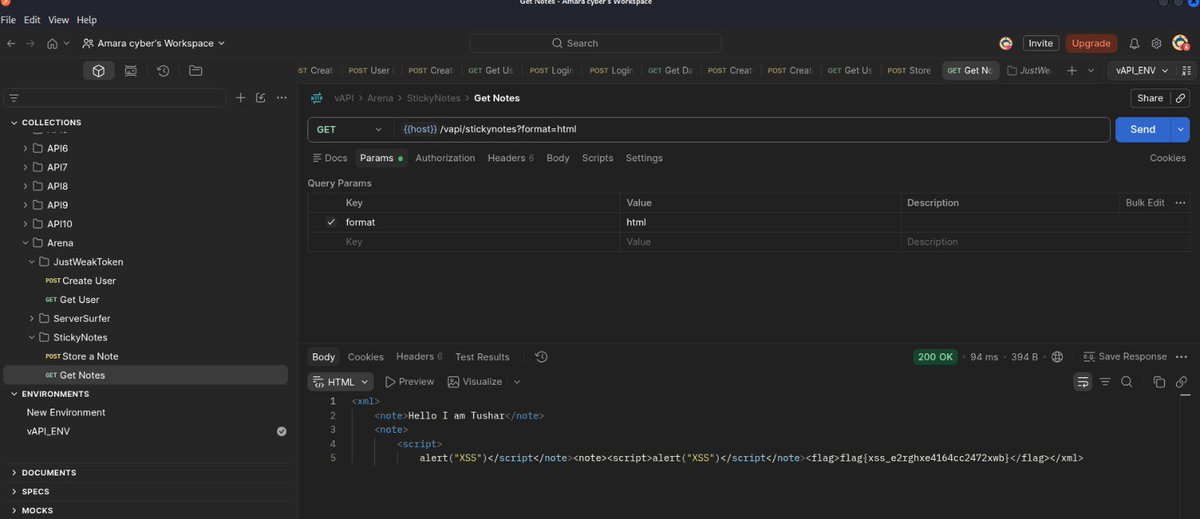Open the workspace switcher dropdown

coord(154,43)
